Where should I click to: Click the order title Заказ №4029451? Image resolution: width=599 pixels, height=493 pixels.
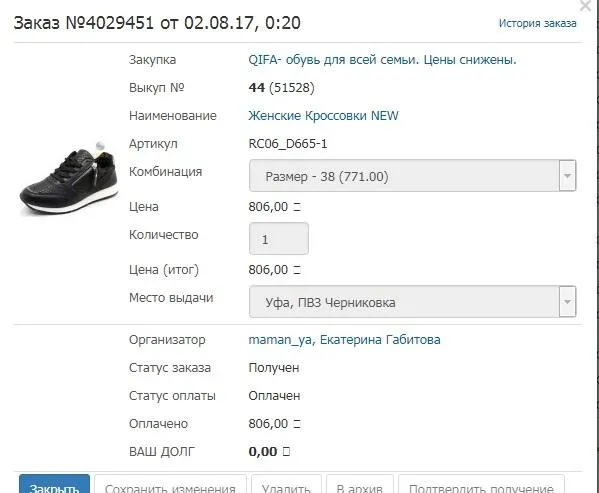click(84, 23)
